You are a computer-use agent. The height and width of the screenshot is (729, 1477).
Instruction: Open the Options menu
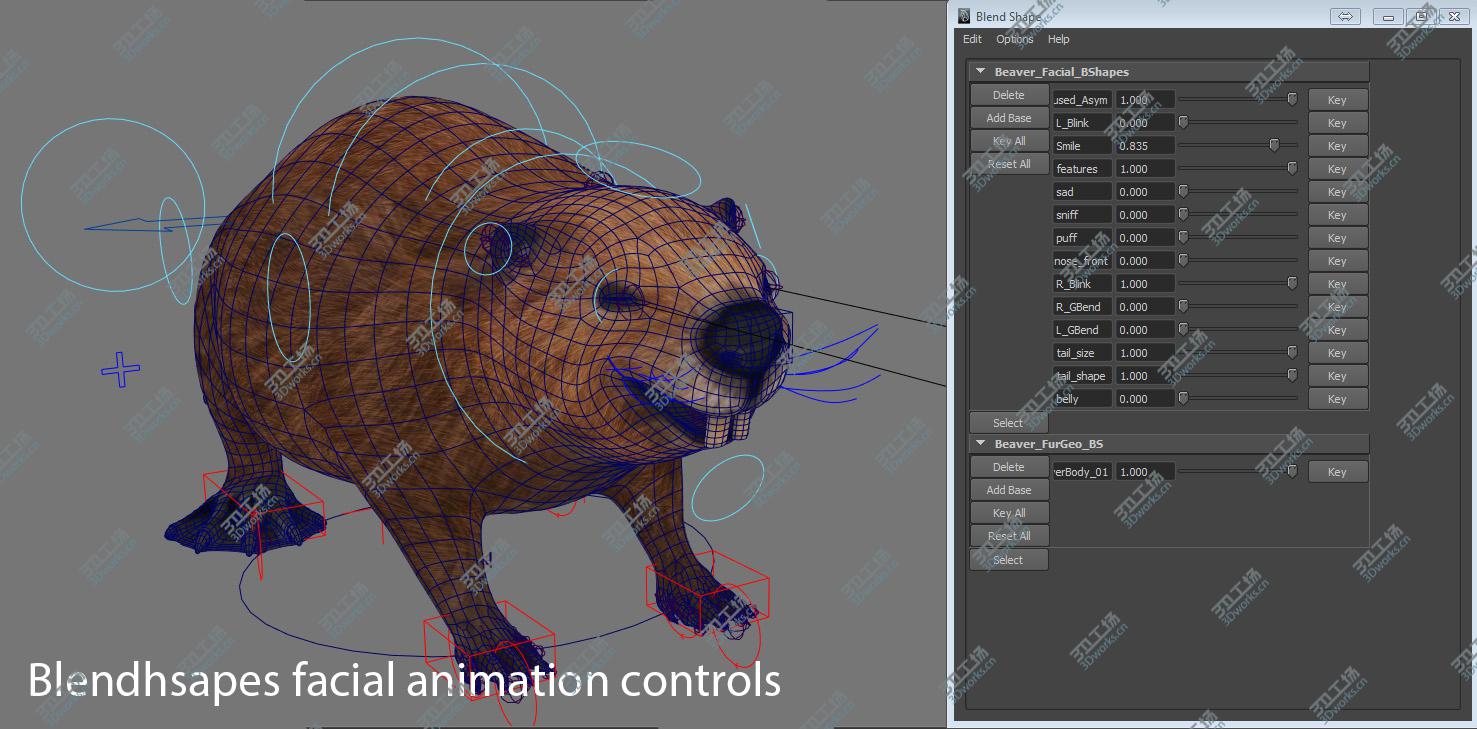pyautogui.click(x=1013, y=39)
